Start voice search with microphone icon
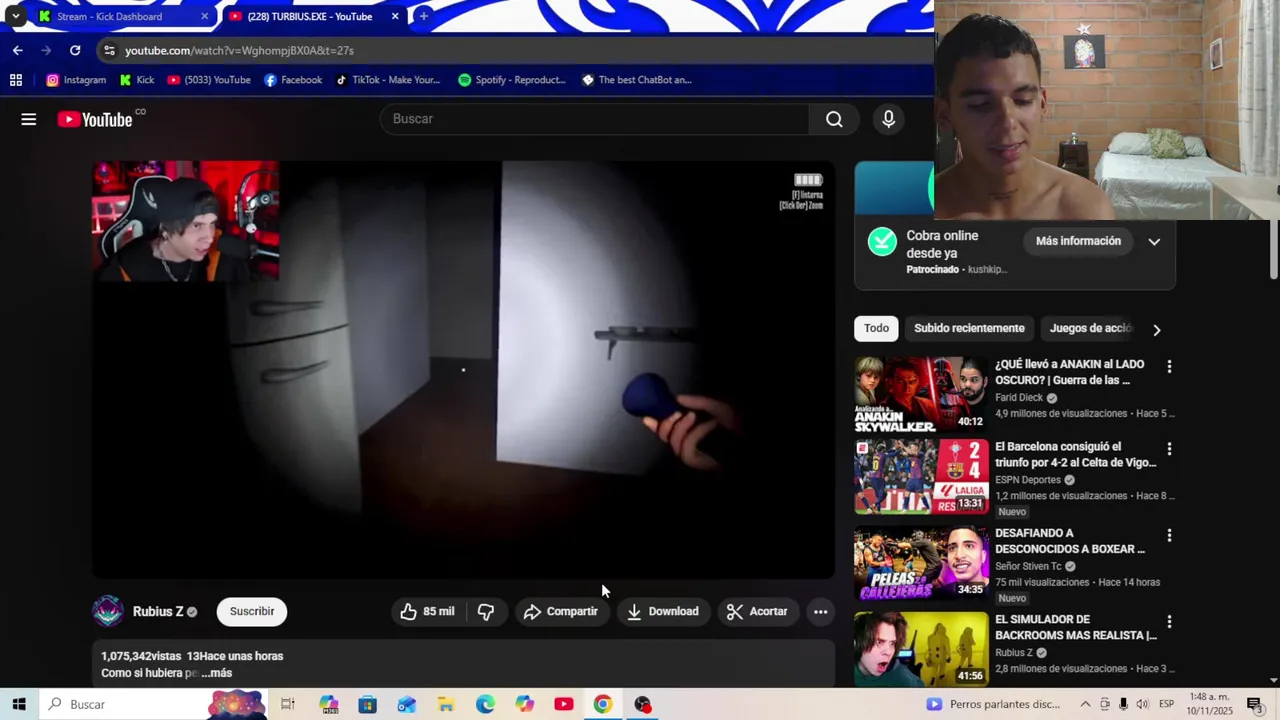 (888, 119)
